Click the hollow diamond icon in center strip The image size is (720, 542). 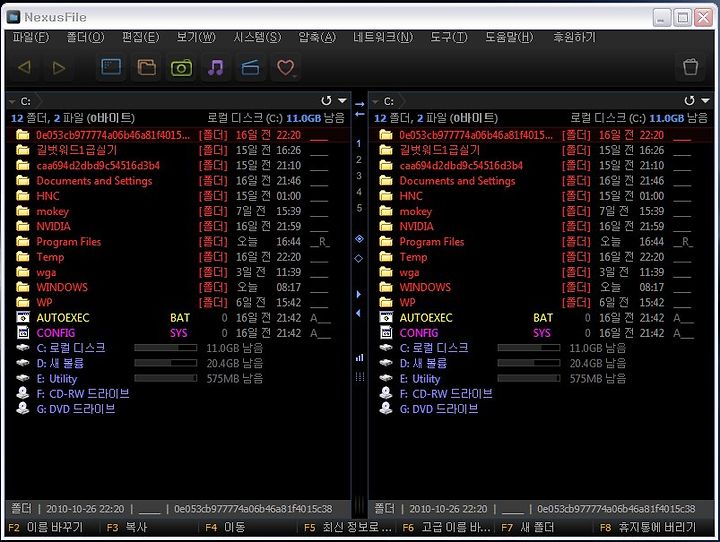359,259
